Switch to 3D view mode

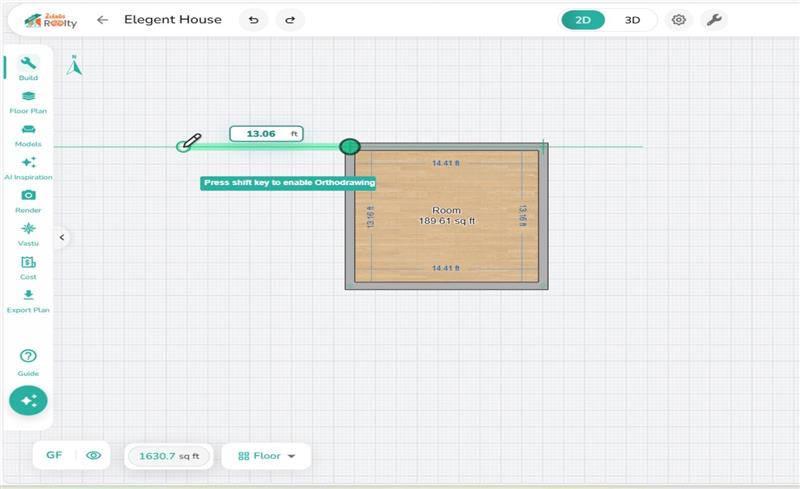coord(632,20)
